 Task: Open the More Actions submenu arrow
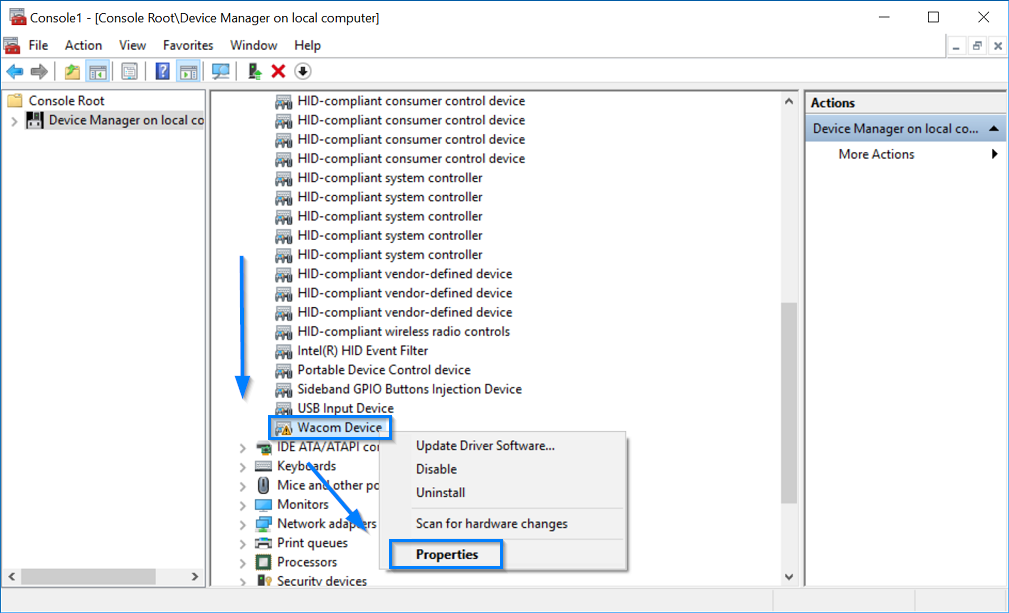995,154
